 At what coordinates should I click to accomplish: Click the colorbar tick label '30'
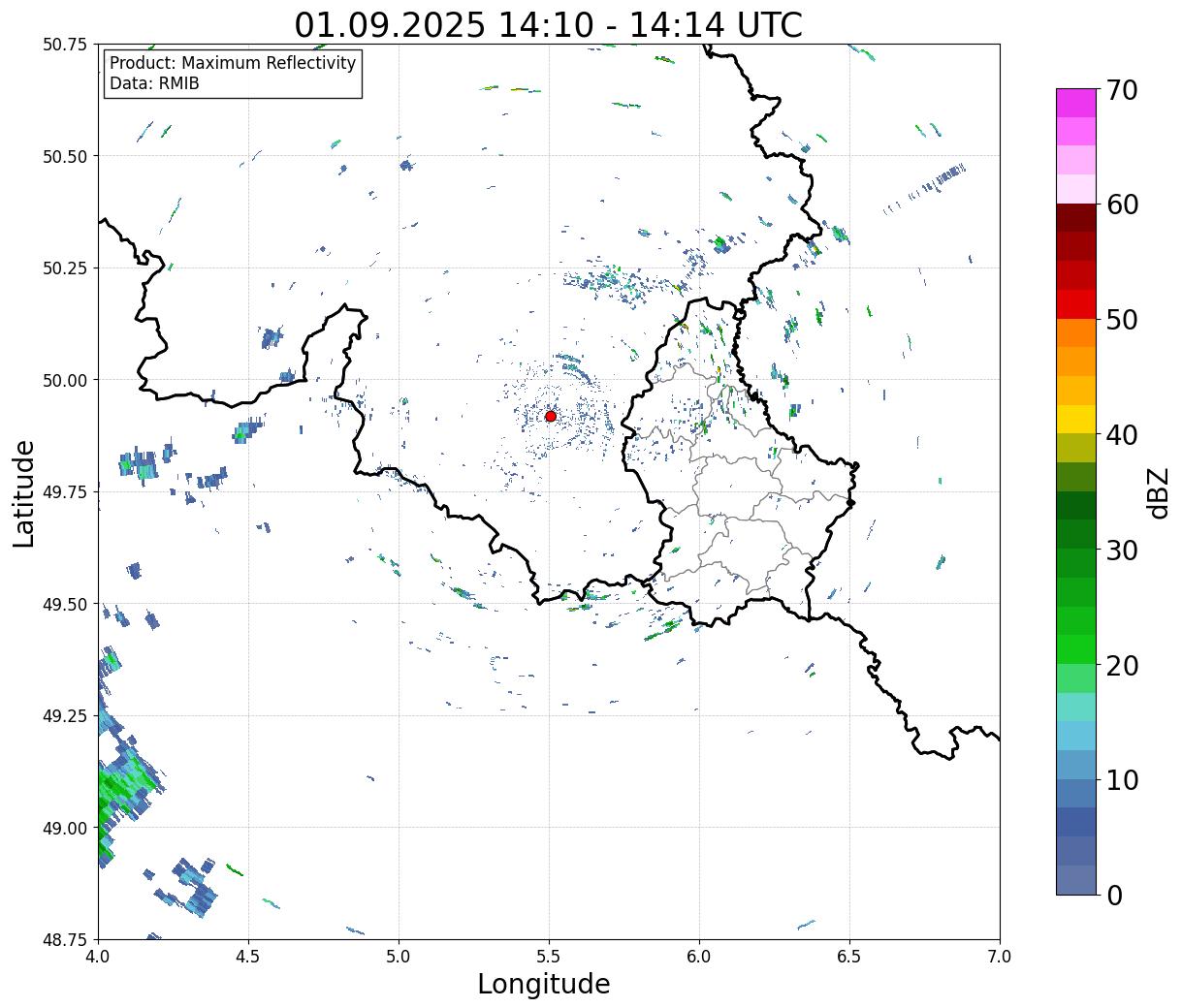pyautogui.click(x=1122, y=551)
